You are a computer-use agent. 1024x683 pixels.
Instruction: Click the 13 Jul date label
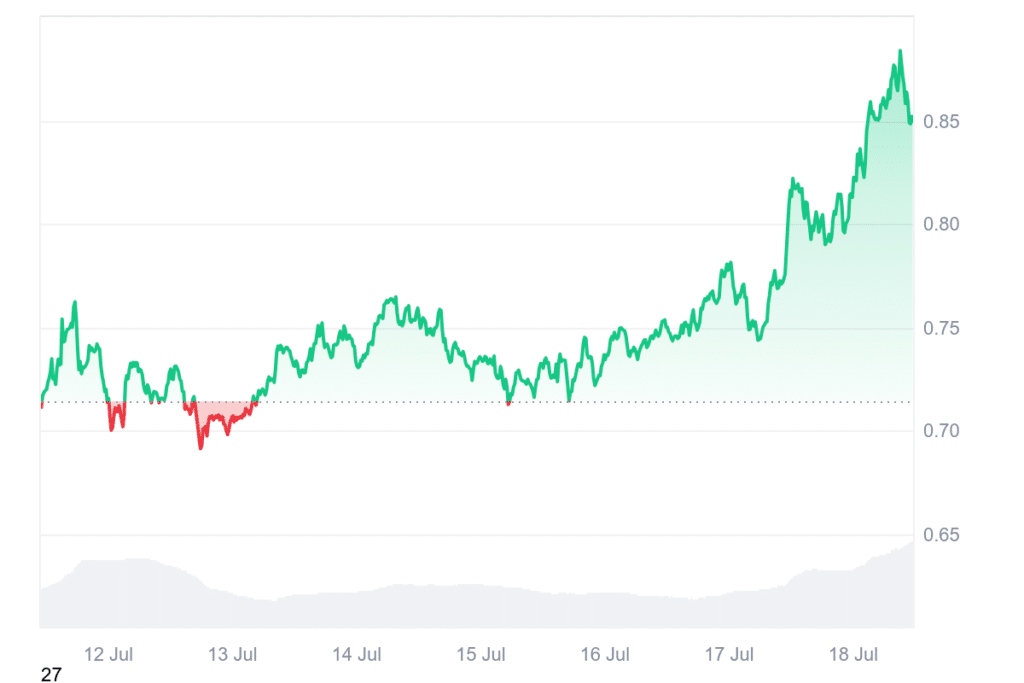[232, 655]
